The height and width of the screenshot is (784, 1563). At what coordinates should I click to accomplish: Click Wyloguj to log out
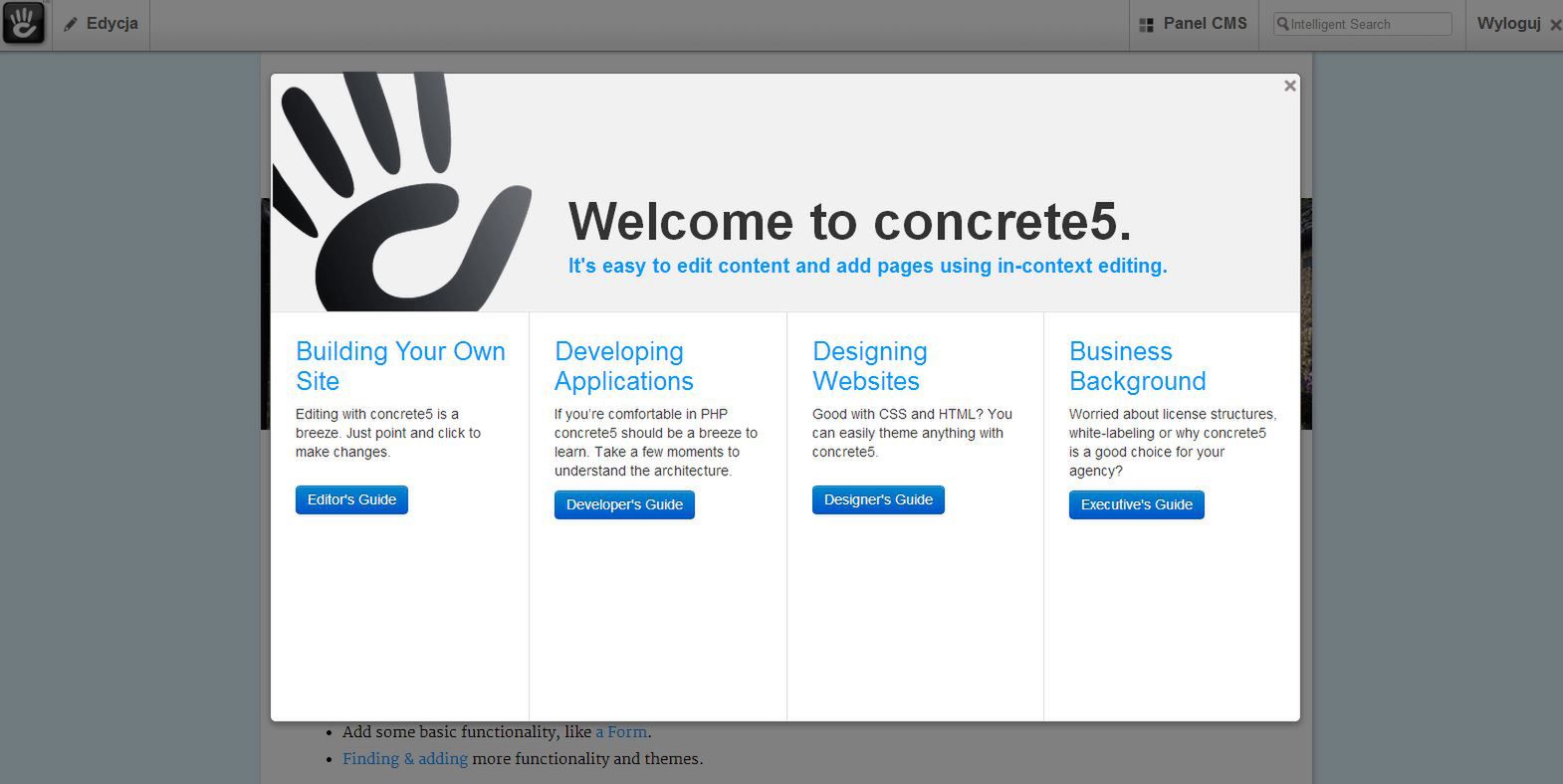1508,24
